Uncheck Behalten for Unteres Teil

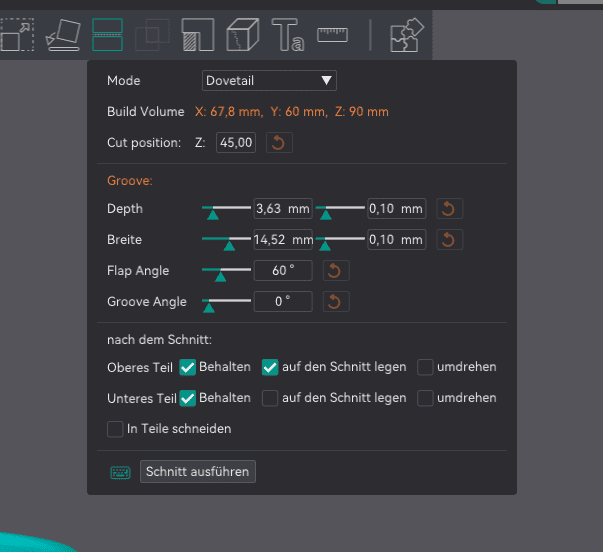[188, 398]
